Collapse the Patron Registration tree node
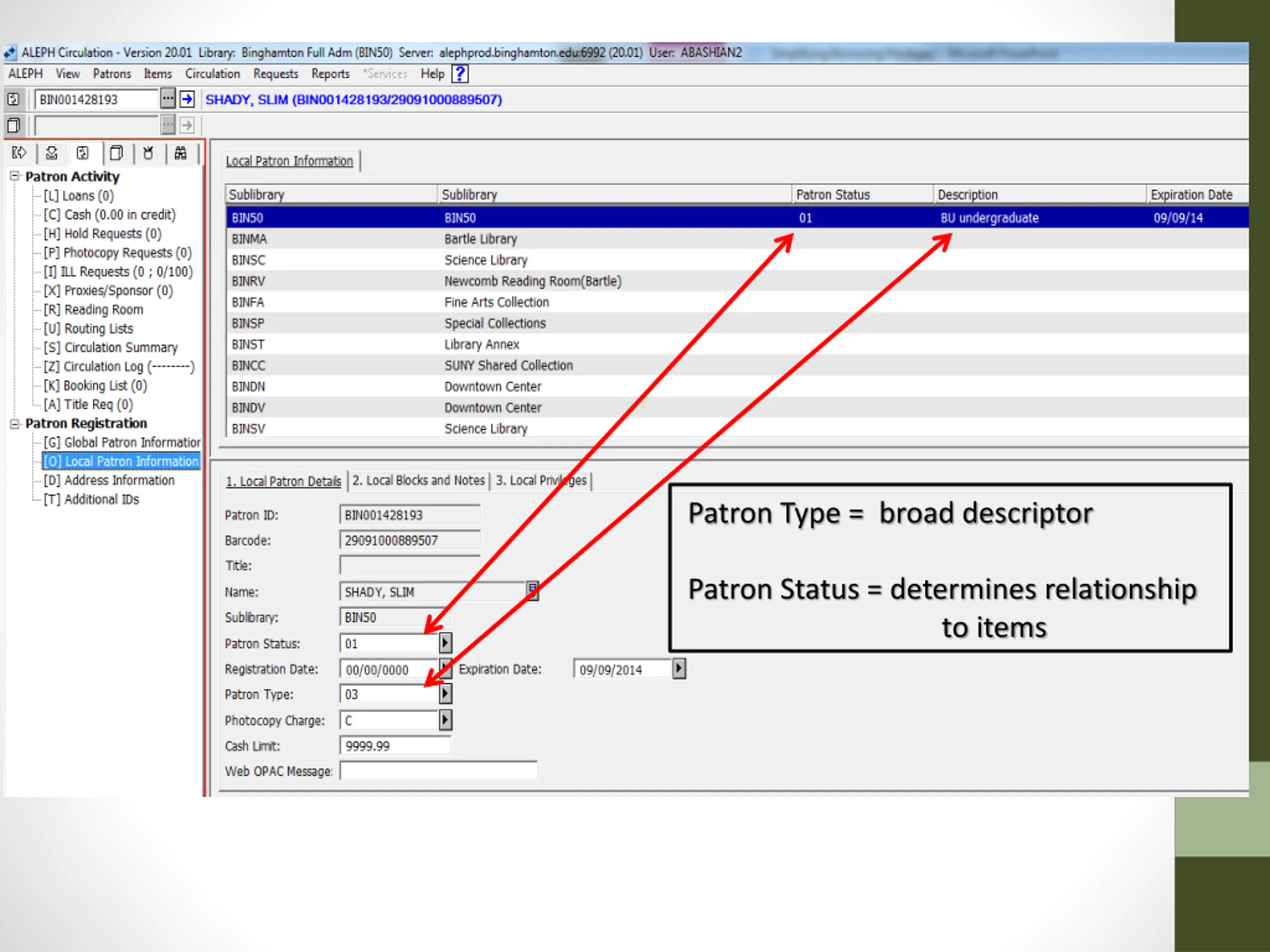This screenshot has height=952, width=1270. tap(15, 423)
